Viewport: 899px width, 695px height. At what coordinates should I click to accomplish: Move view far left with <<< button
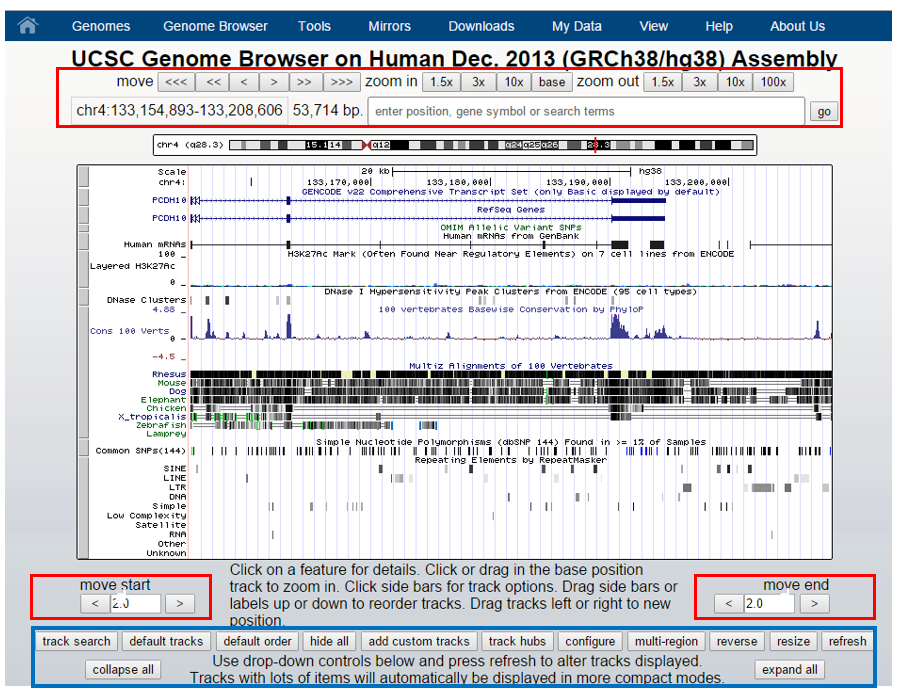point(175,82)
